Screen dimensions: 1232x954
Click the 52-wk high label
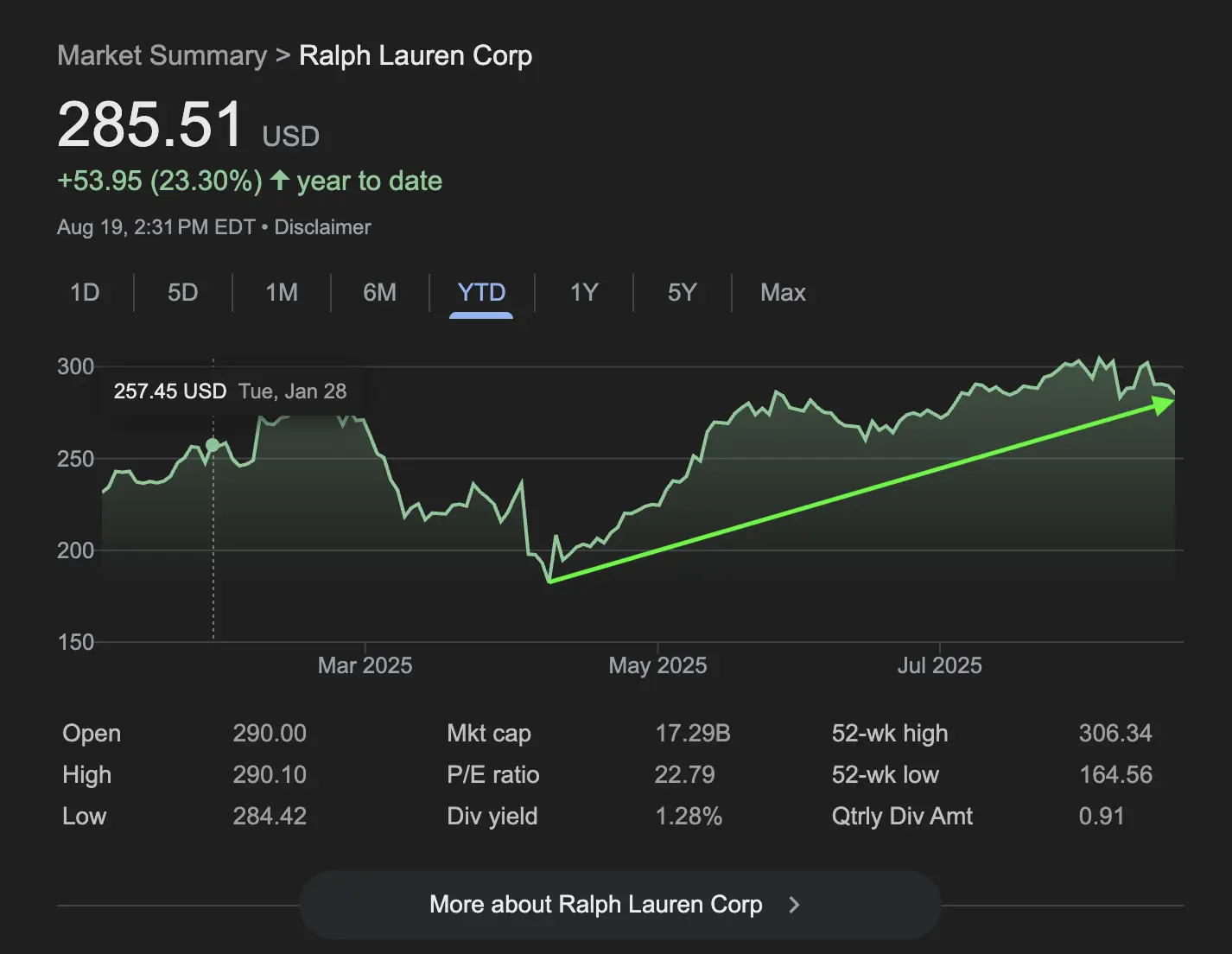point(890,734)
